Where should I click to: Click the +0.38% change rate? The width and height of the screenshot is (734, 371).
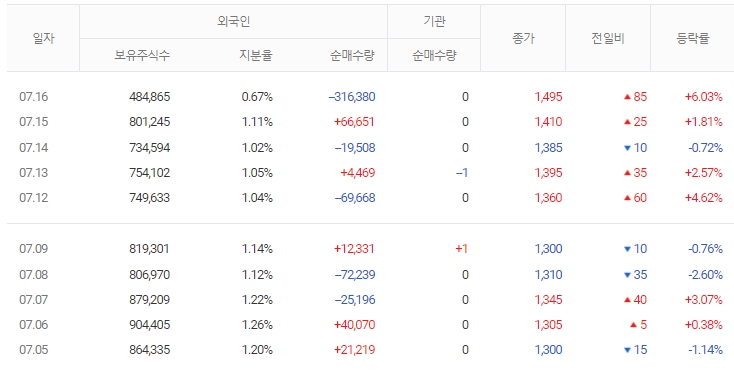pyautogui.click(x=704, y=325)
